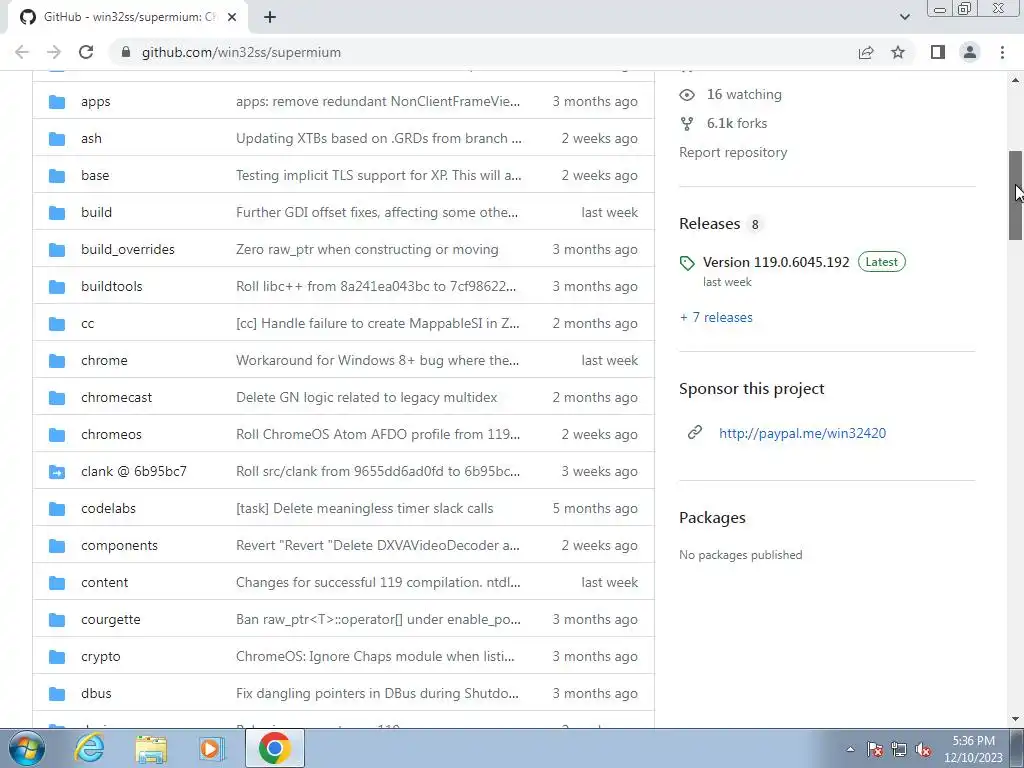Open commit 'Delete GN logic related to legacy multidex'
Screen dimensions: 1024x768
(x=366, y=398)
